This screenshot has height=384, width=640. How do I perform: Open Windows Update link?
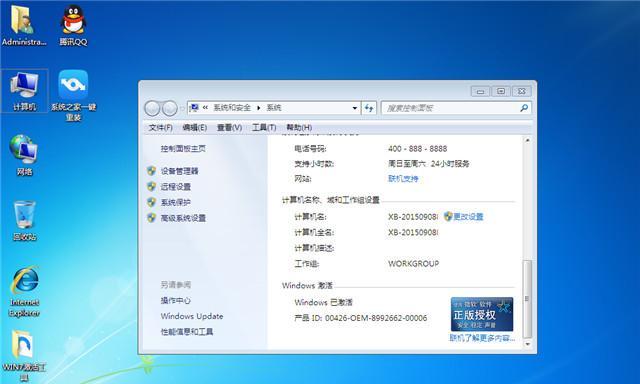(192, 316)
